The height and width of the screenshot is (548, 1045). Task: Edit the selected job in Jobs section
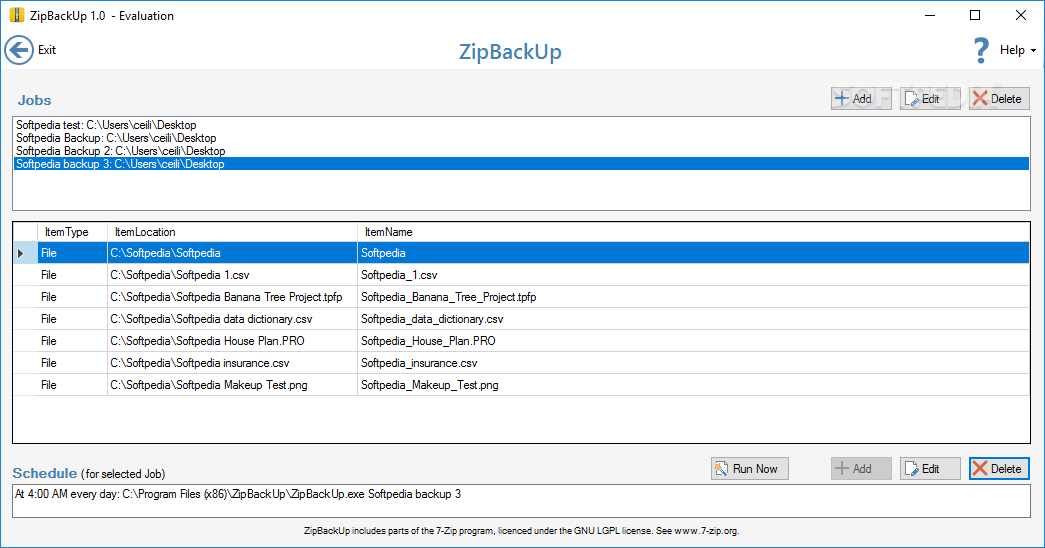930,99
